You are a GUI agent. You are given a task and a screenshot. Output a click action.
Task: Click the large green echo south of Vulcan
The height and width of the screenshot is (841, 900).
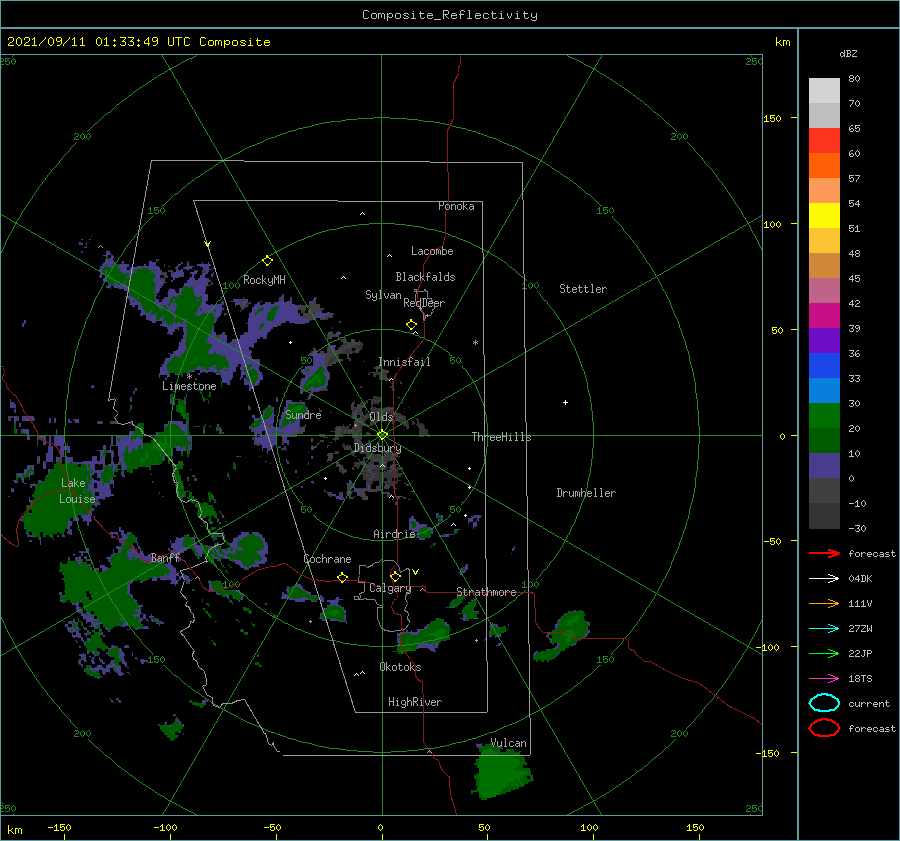point(501,774)
